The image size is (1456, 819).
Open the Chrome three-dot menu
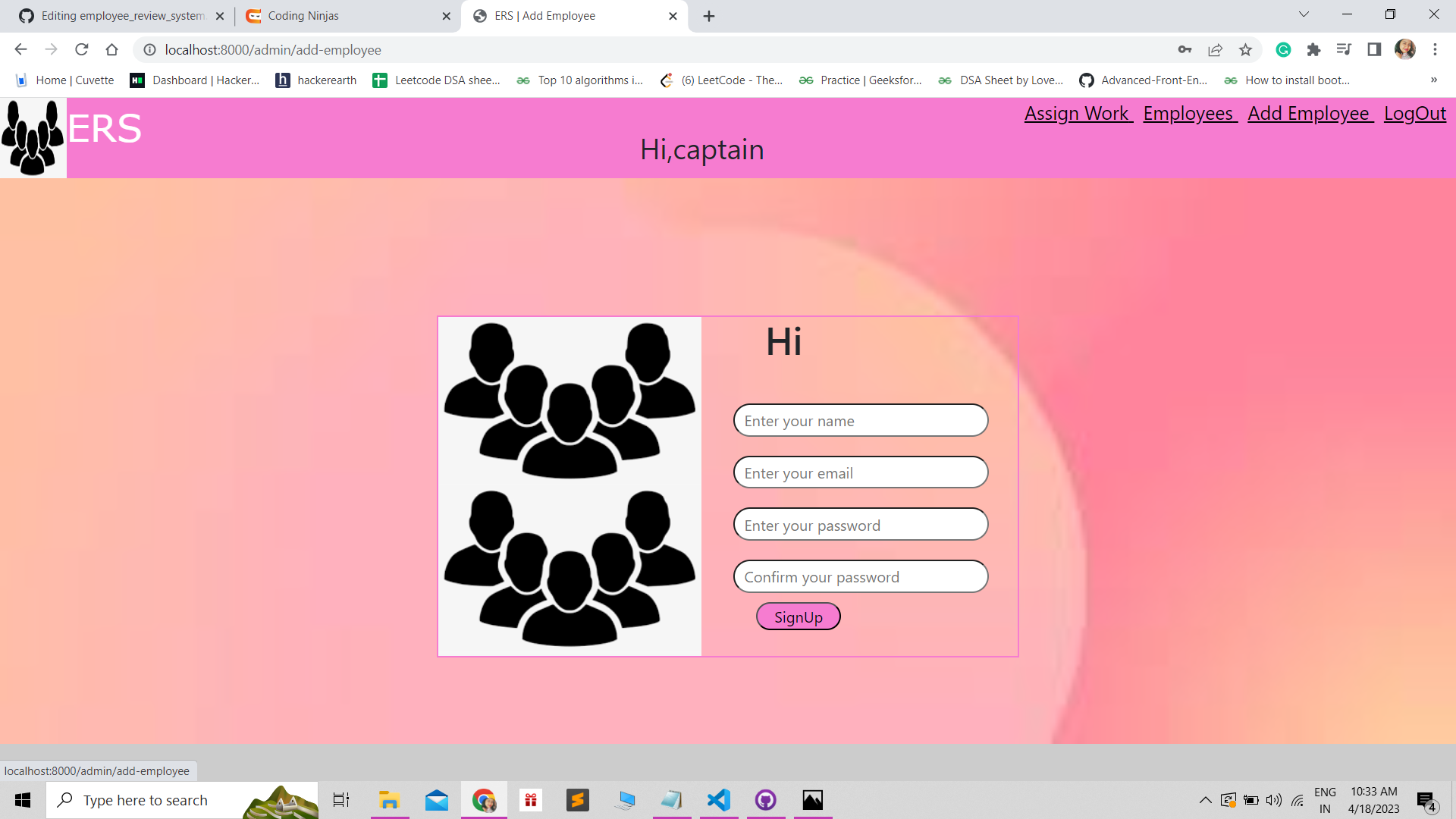(1435, 49)
